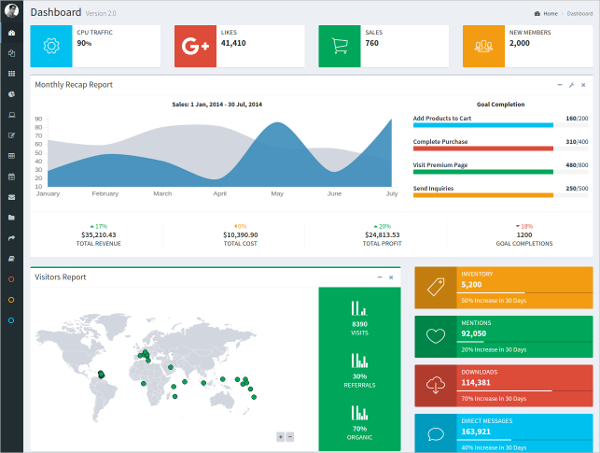This screenshot has width=600, height=453.
Task: Zoom in on the visitors map
Action: tap(280, 437)
